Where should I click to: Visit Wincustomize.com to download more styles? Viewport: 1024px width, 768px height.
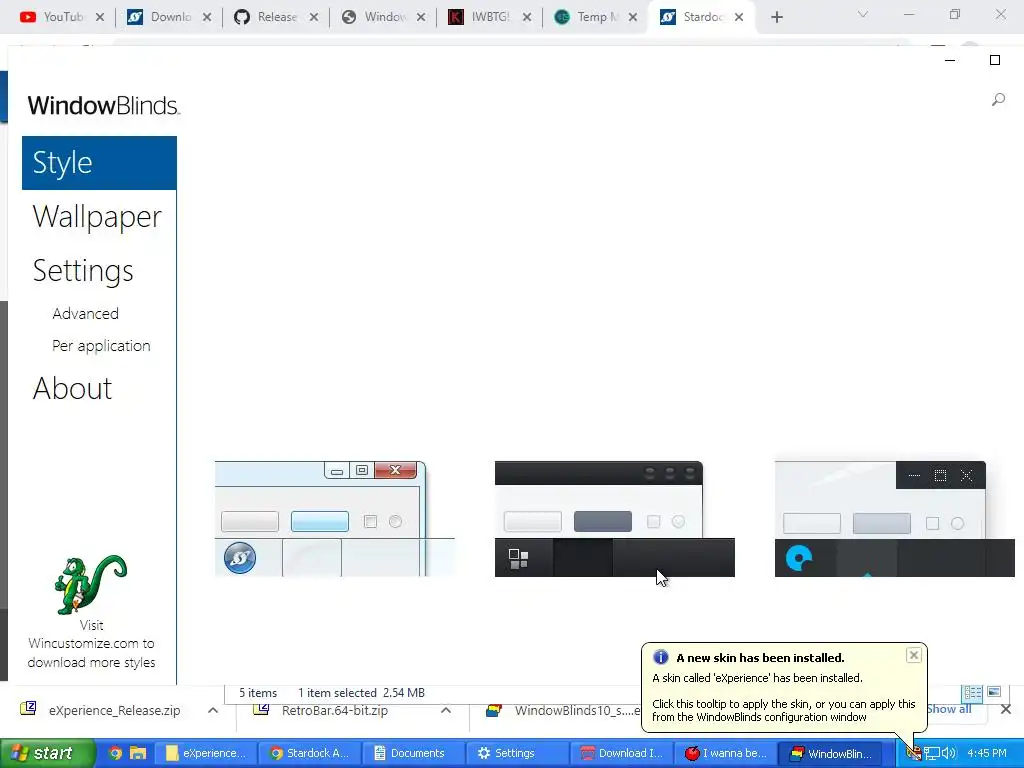click(x=91, y=644)
